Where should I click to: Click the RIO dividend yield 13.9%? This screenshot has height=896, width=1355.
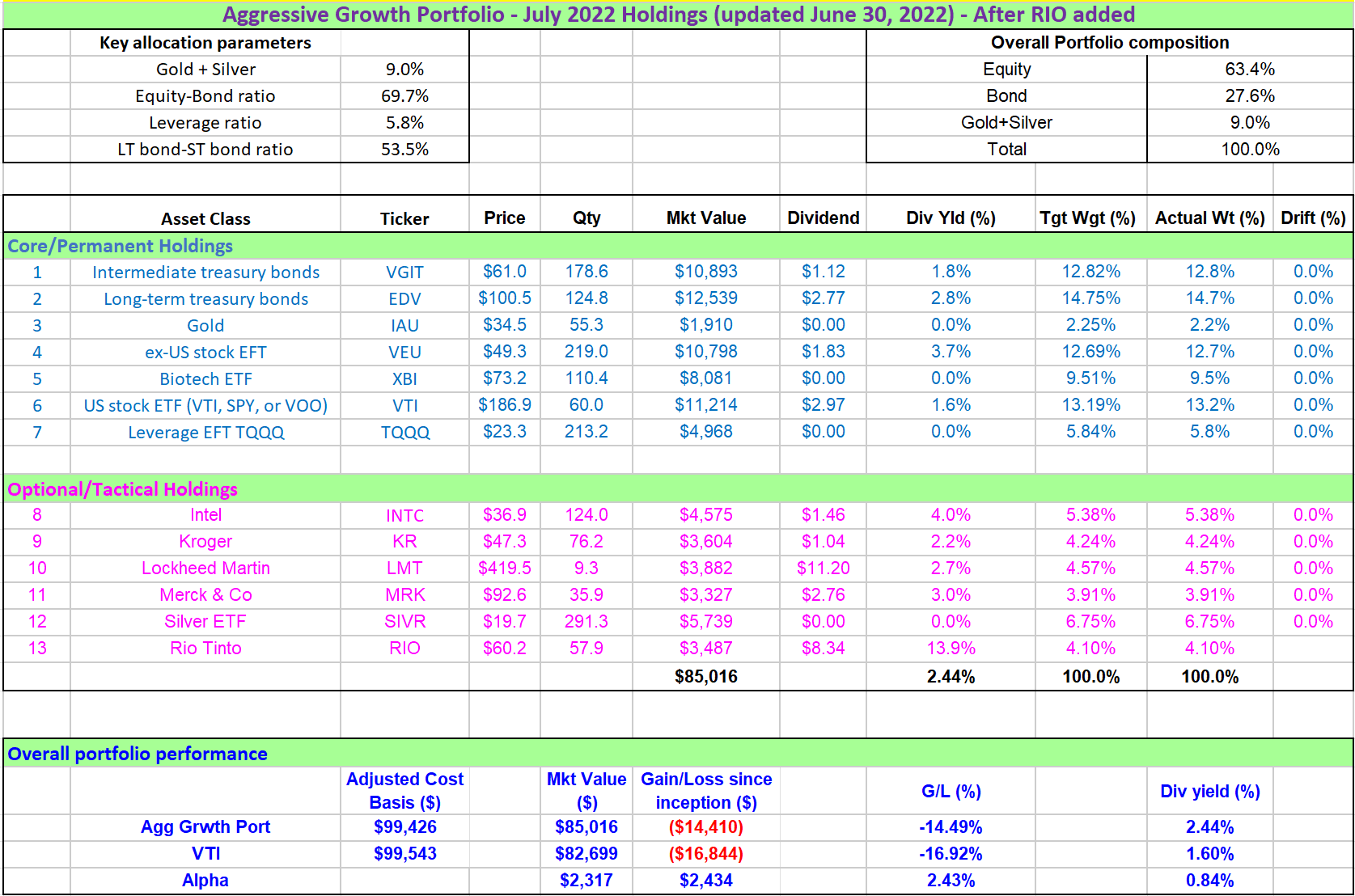951,649
